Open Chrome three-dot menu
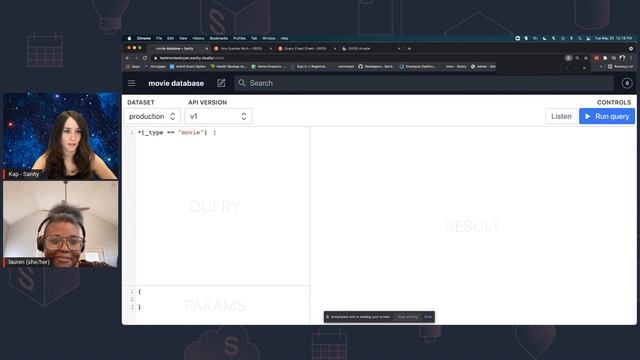The height and width of the screenshot is (360, 640). point(631,58)
